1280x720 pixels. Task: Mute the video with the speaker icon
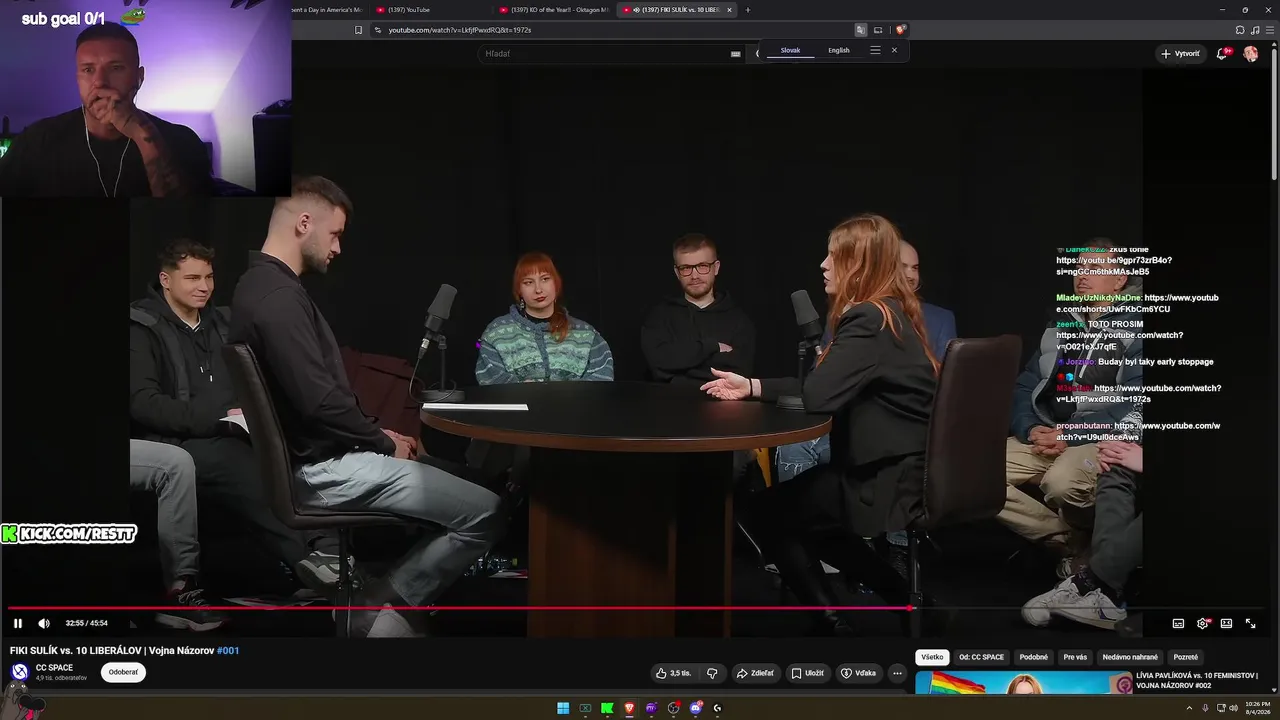pyautogui.click(x=44, y=623)
